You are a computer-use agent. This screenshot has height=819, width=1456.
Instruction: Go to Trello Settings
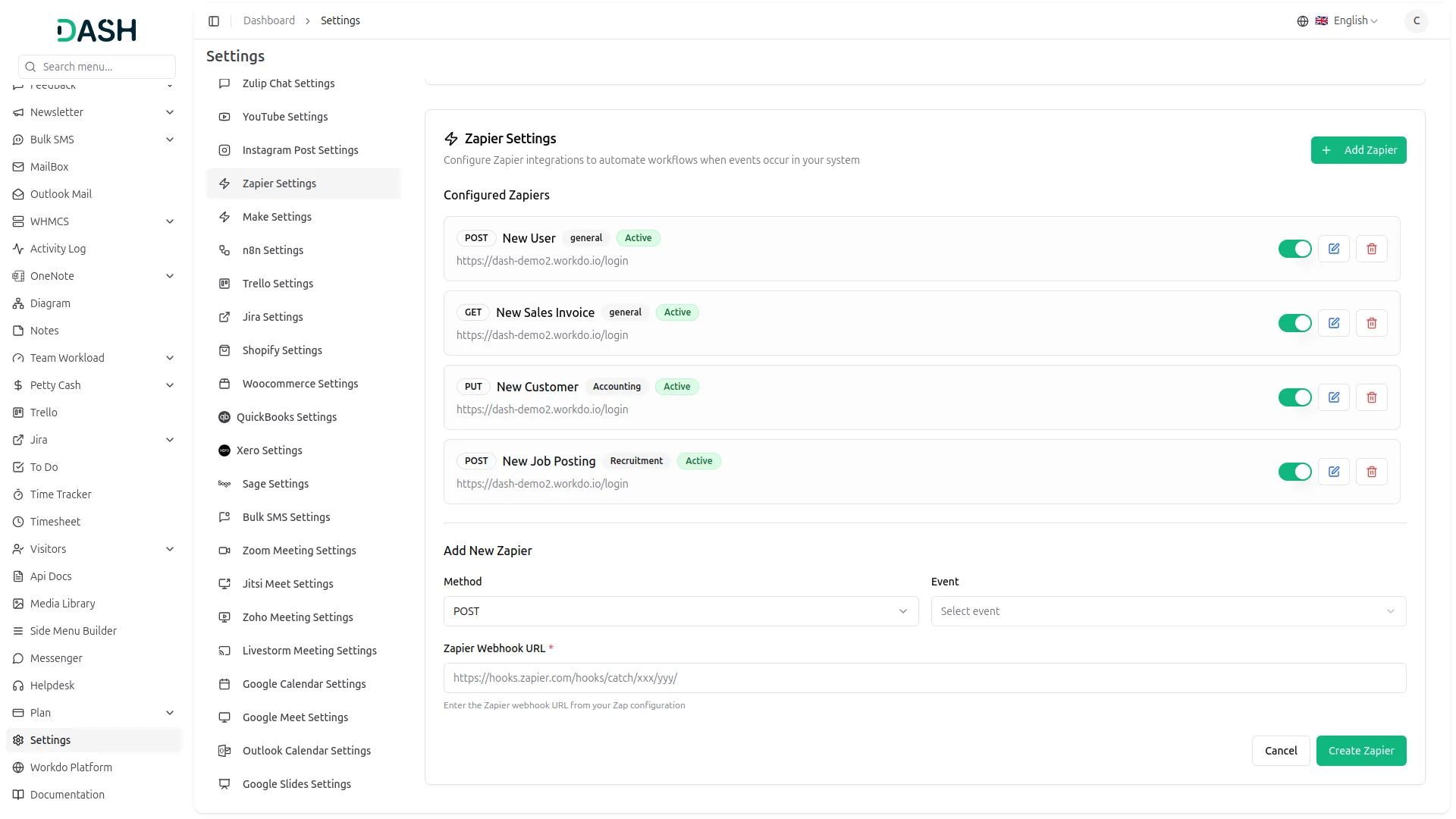tap(278, 284)
